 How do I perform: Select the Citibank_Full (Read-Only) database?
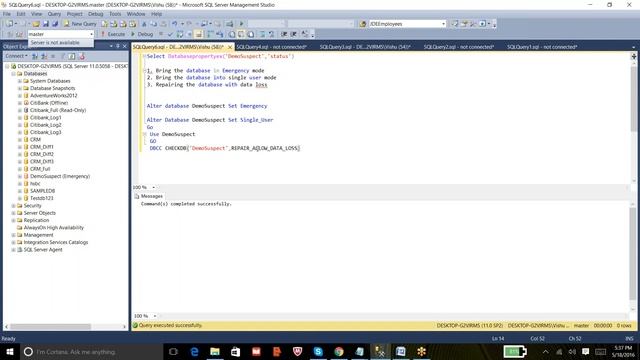[58, 110]
